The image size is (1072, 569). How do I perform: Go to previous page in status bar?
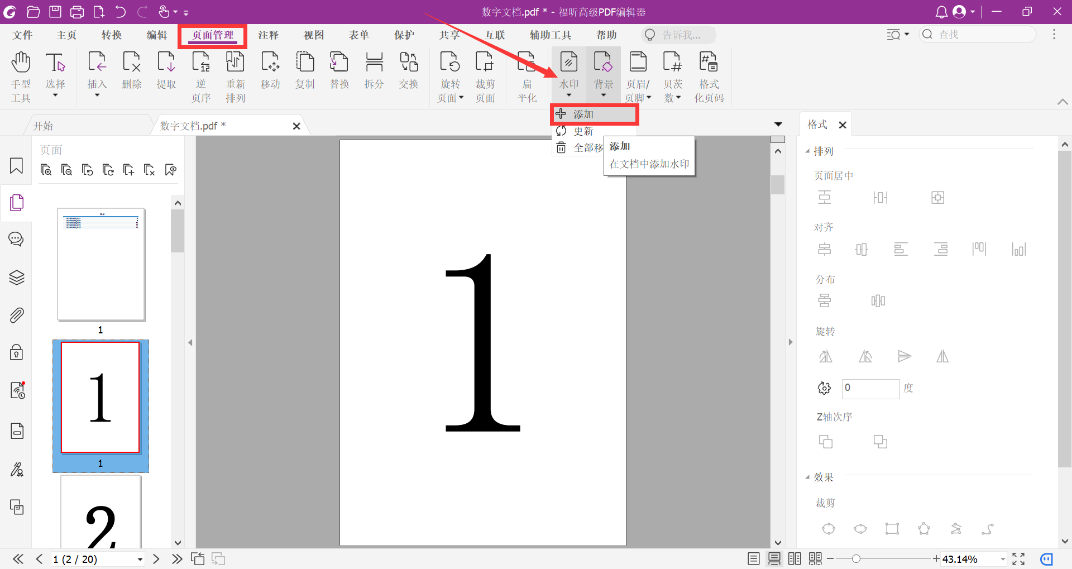coord(39,559)
